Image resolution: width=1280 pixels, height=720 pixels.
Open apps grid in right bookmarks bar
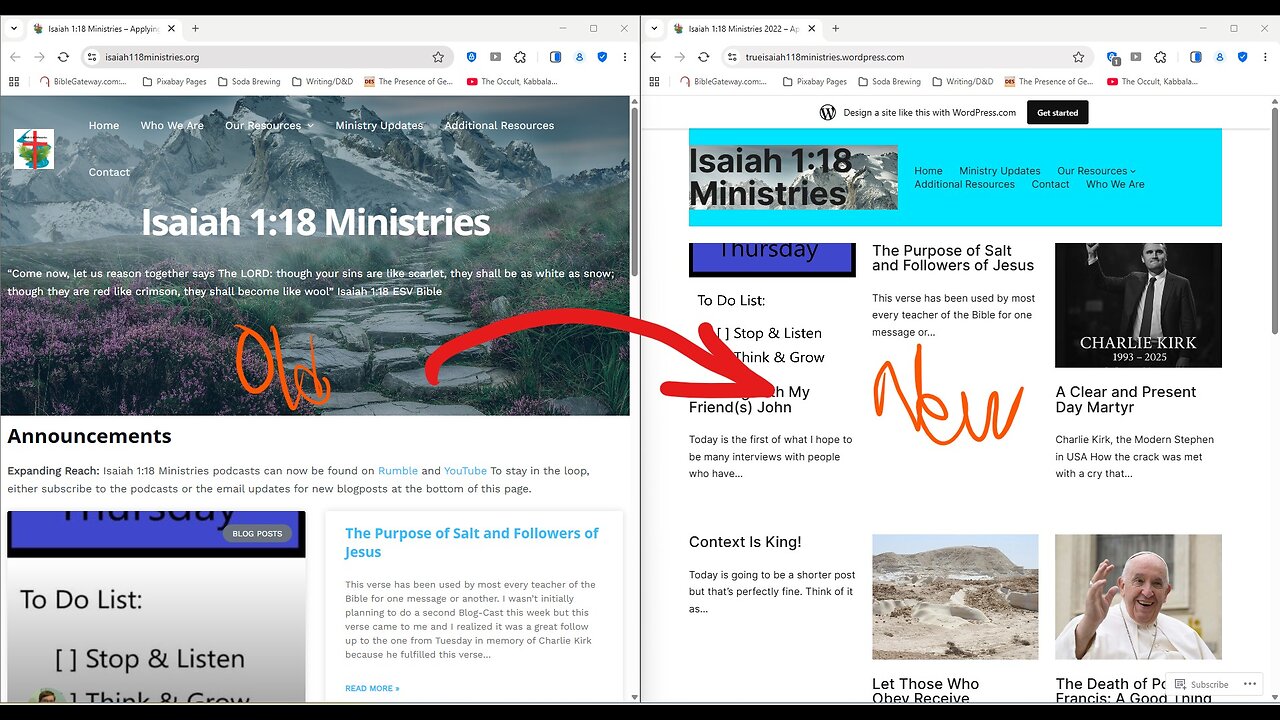pos(654,82)
